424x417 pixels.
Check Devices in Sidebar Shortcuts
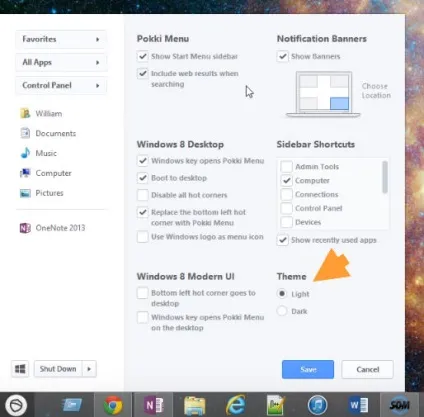coord(287,222)
